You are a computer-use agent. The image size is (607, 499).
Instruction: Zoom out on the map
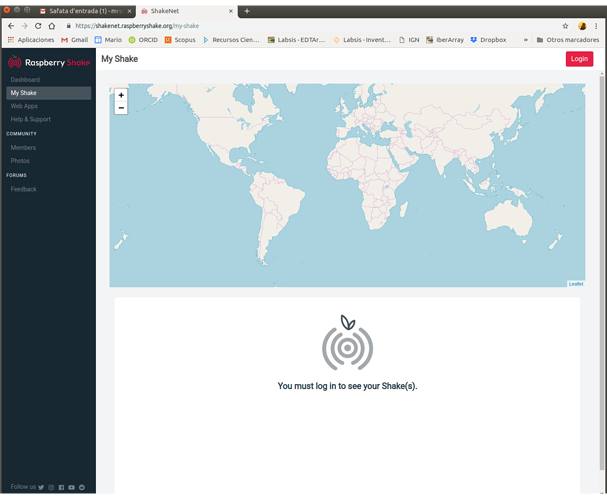(121, 108)
